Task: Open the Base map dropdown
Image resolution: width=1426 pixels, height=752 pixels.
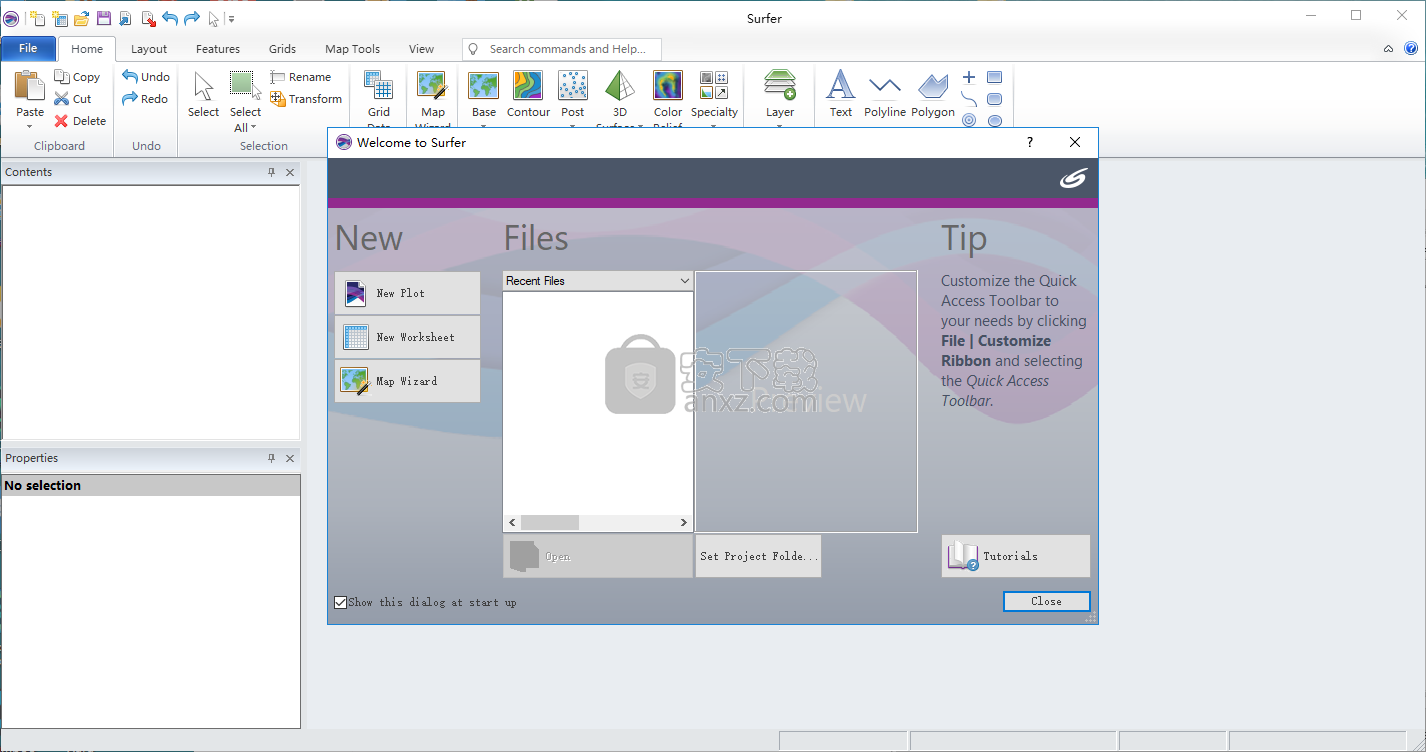Action: (x=484, y=126)
